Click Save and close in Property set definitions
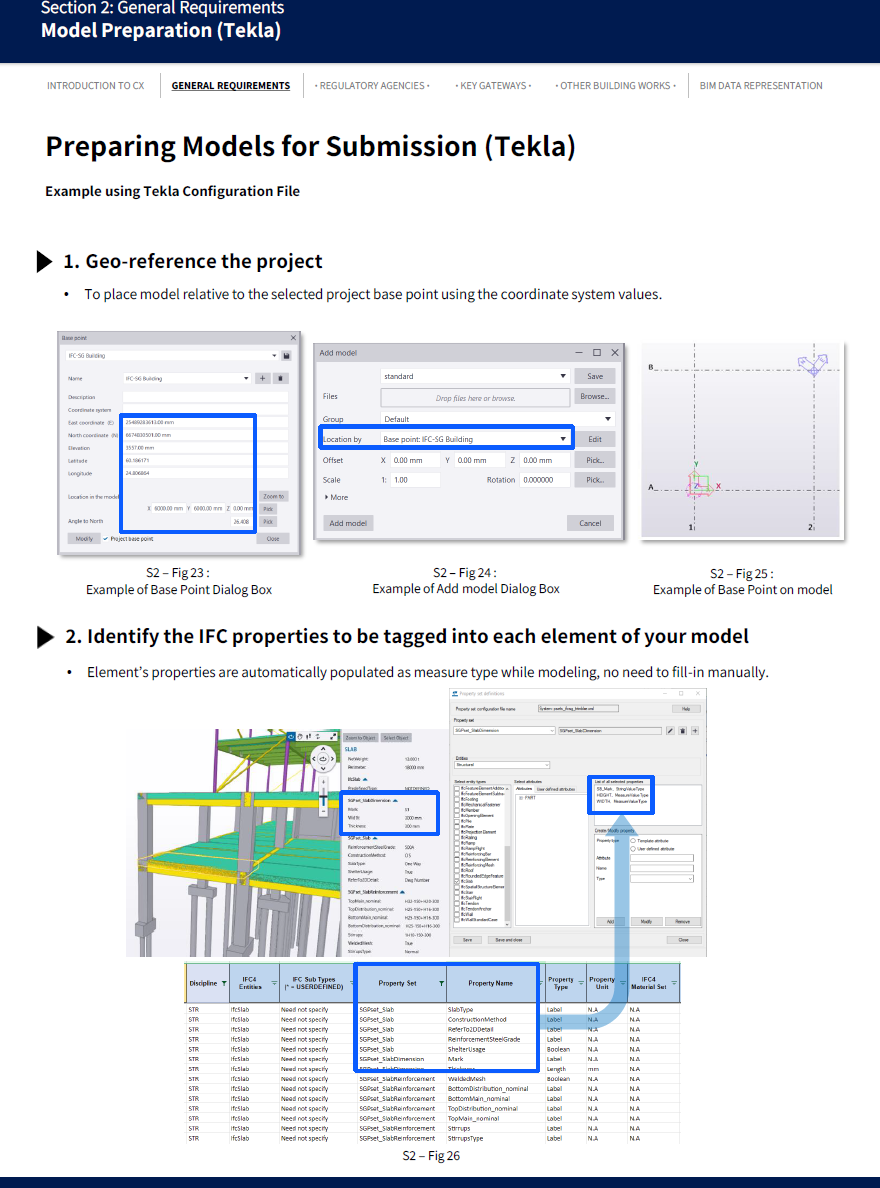 pos(509,939)
